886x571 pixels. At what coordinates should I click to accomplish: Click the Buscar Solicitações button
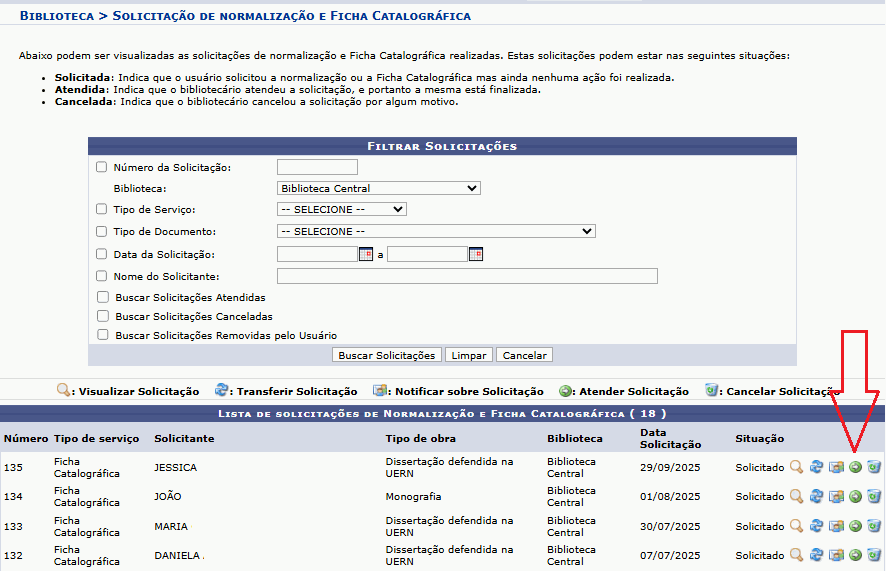point(386,355)
